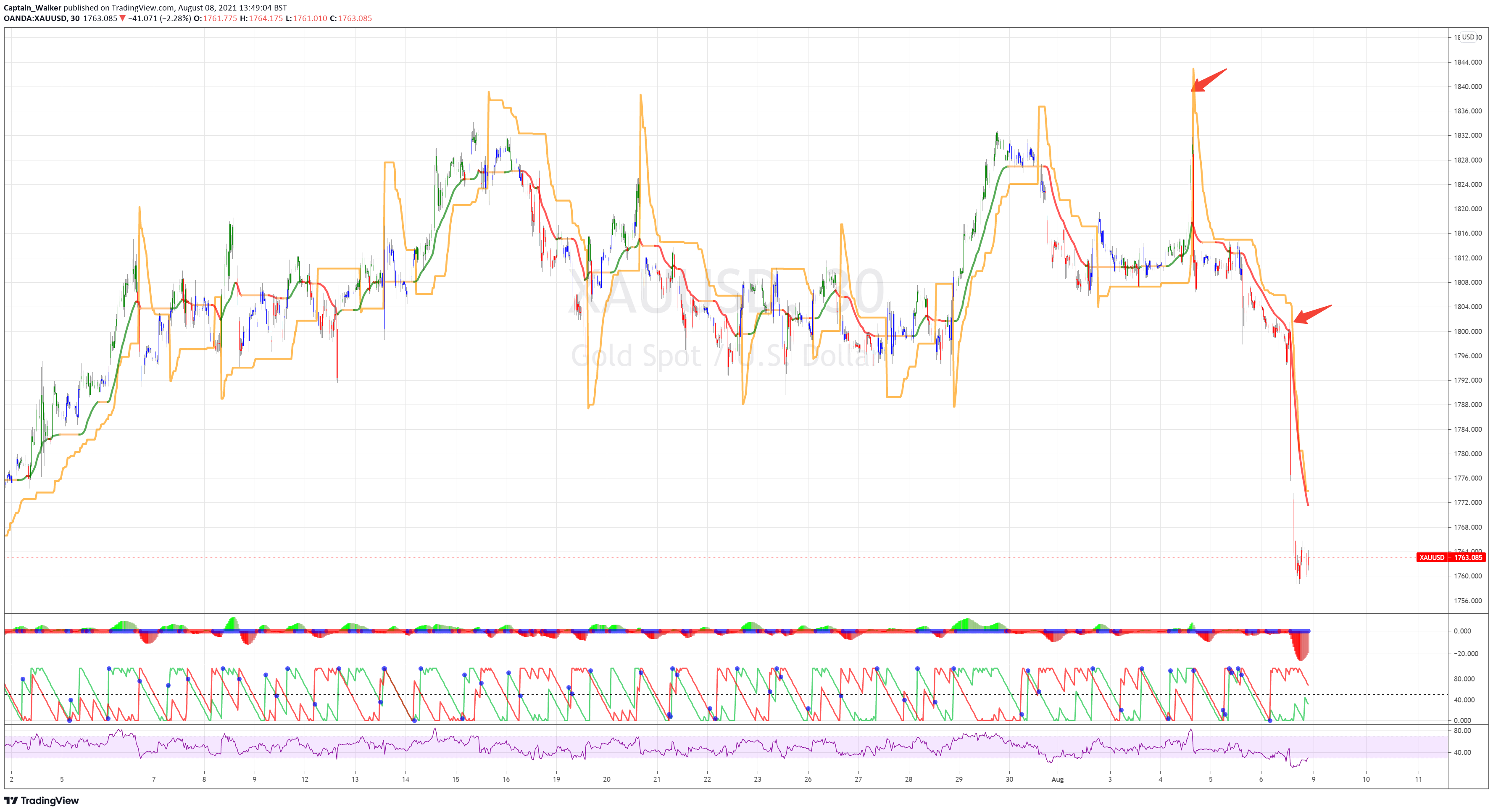Click the 1792.000 price axis label
1493x812 pixels.
point(1467,380)
